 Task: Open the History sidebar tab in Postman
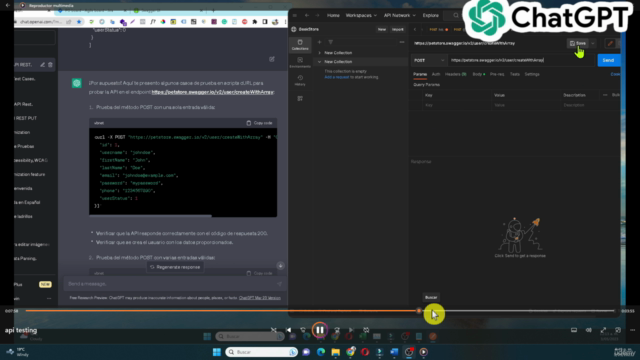pyautogui.click(x=300, y=80)
